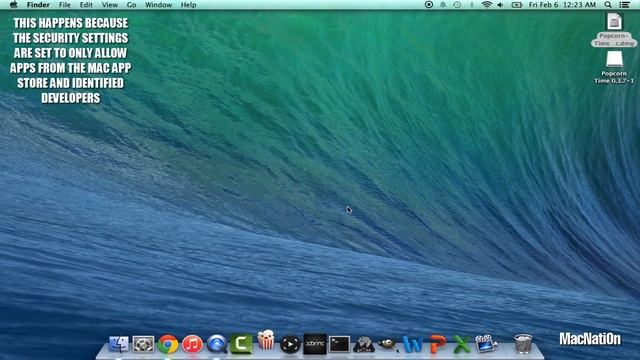Select the Popcorn-Time dmg file on the desktop

(614, 30)
